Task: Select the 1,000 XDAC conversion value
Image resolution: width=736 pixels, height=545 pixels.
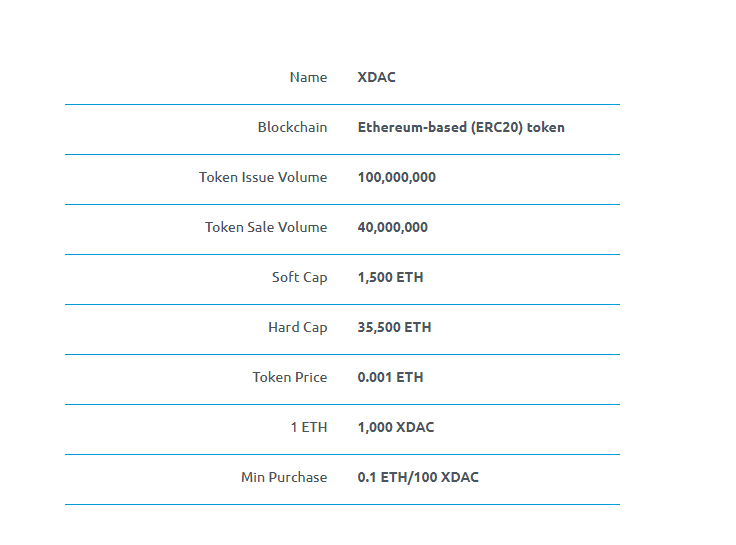Action: pos(395,427)
